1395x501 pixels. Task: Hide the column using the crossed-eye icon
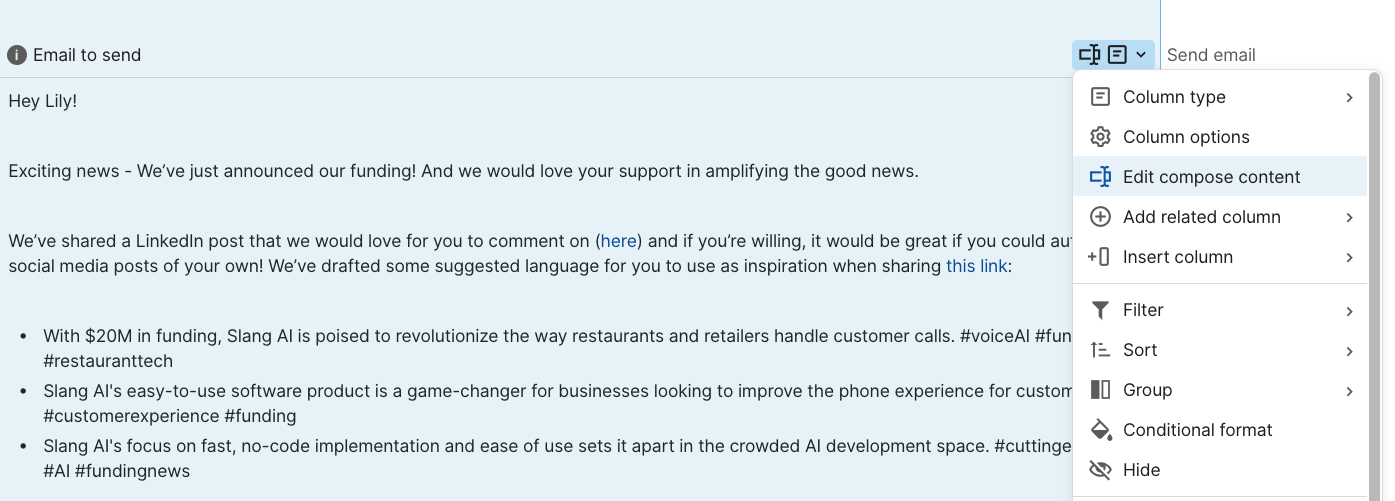[x=1100, y=470]
